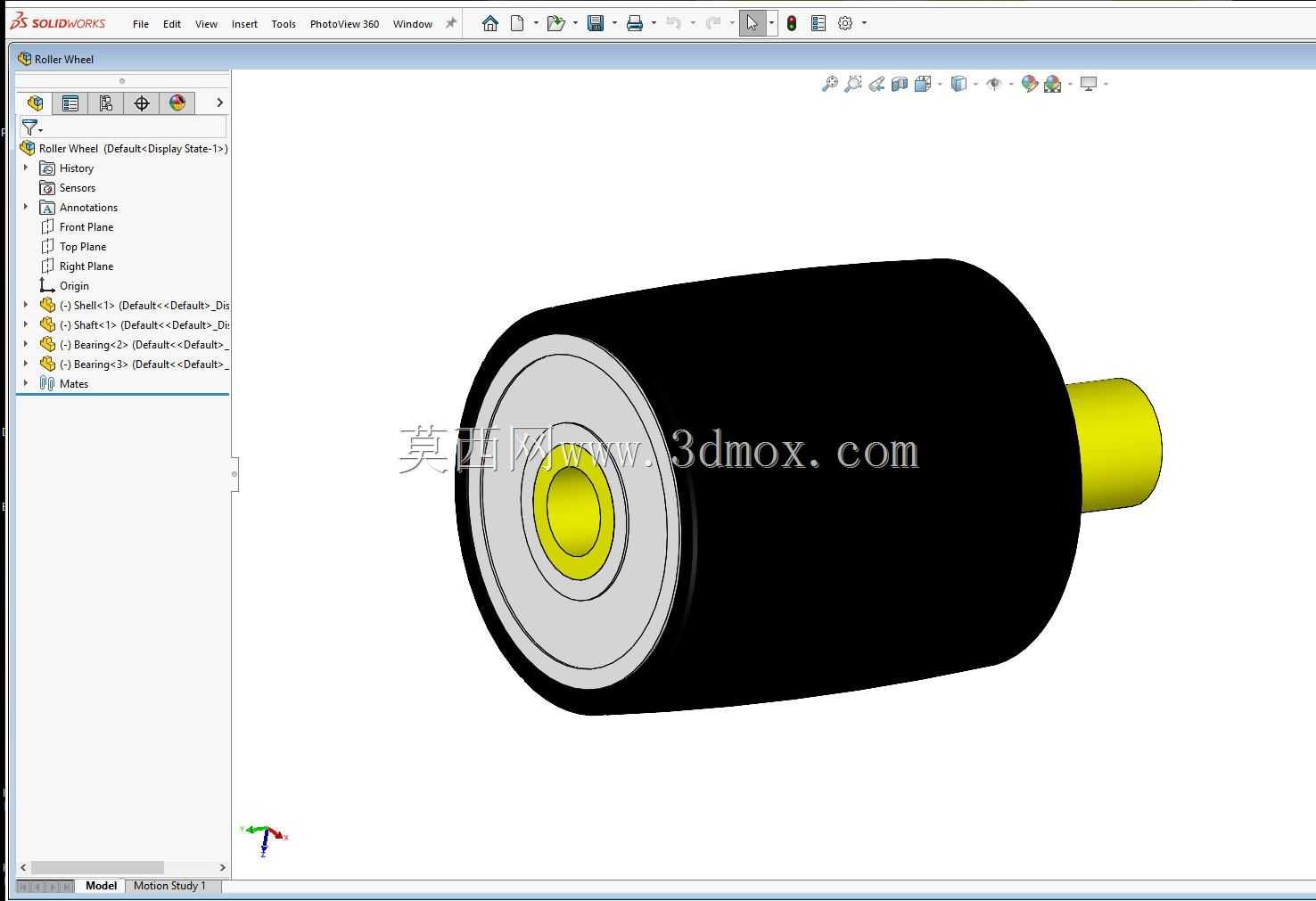
Task: Open the Insert menu
Action: click(244, 24)
